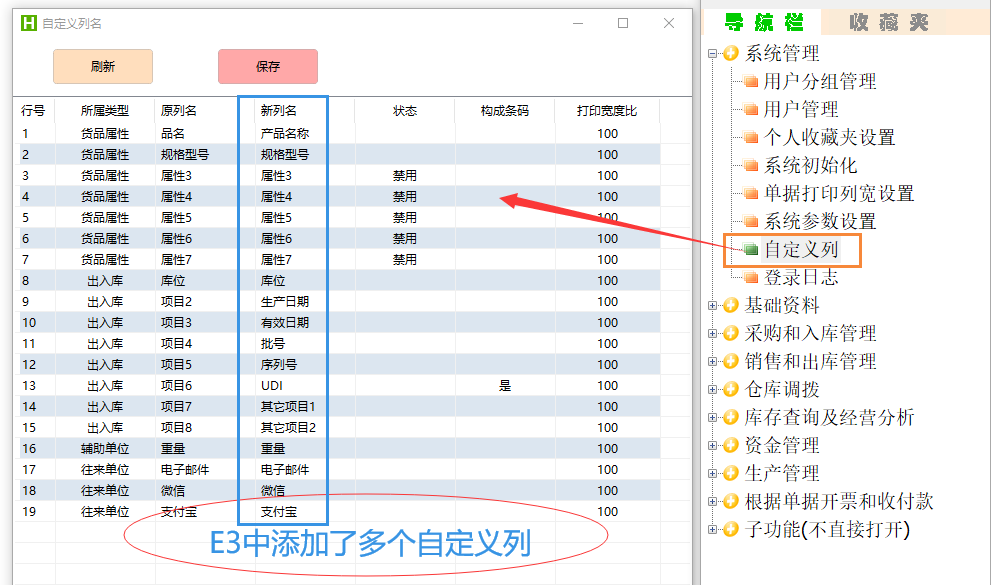
Task: Click the 生产管理 folder icon
Action: (x=731, y=473)
